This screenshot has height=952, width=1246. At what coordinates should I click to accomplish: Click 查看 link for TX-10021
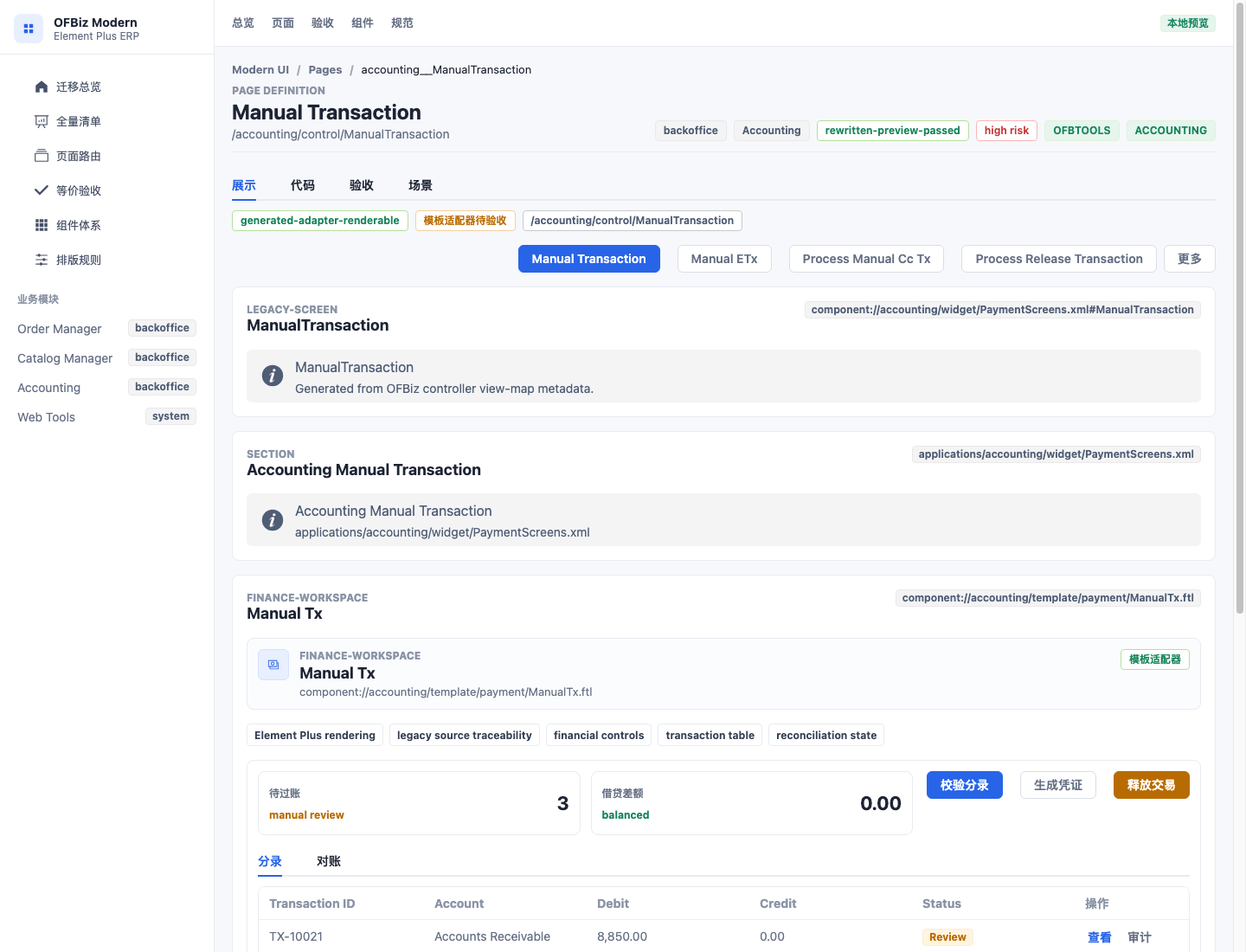pyautogui.click(x=1100, y=937)
